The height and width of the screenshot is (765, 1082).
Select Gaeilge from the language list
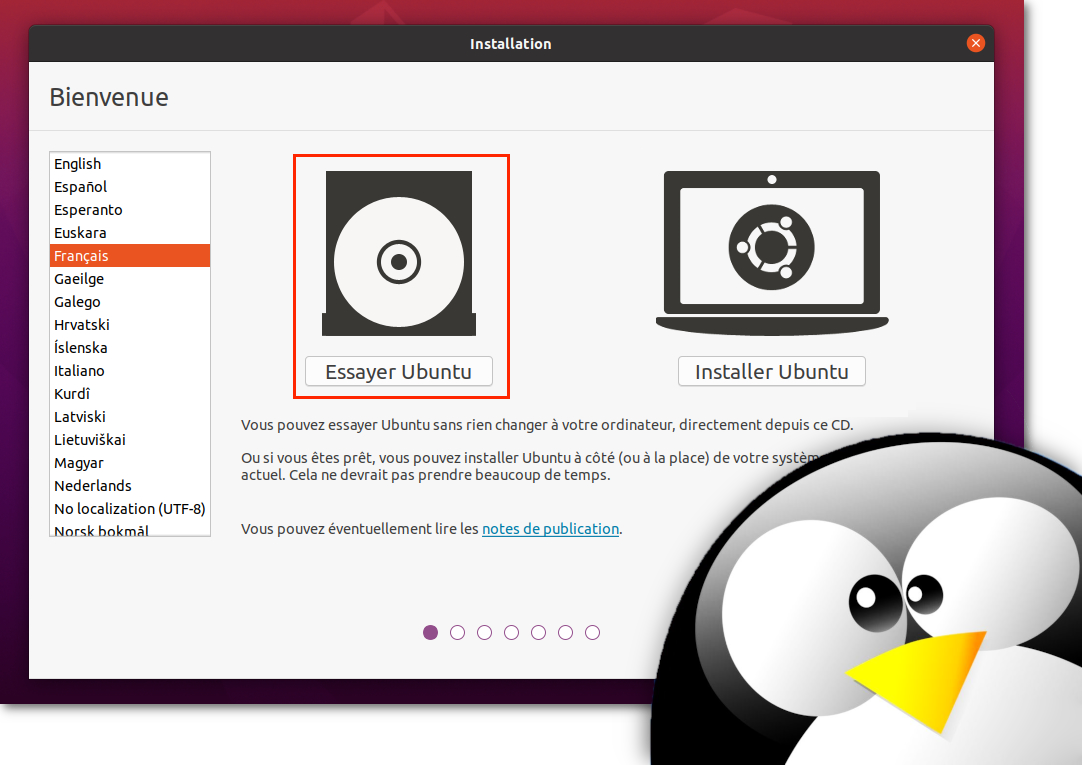pos(81,278)
